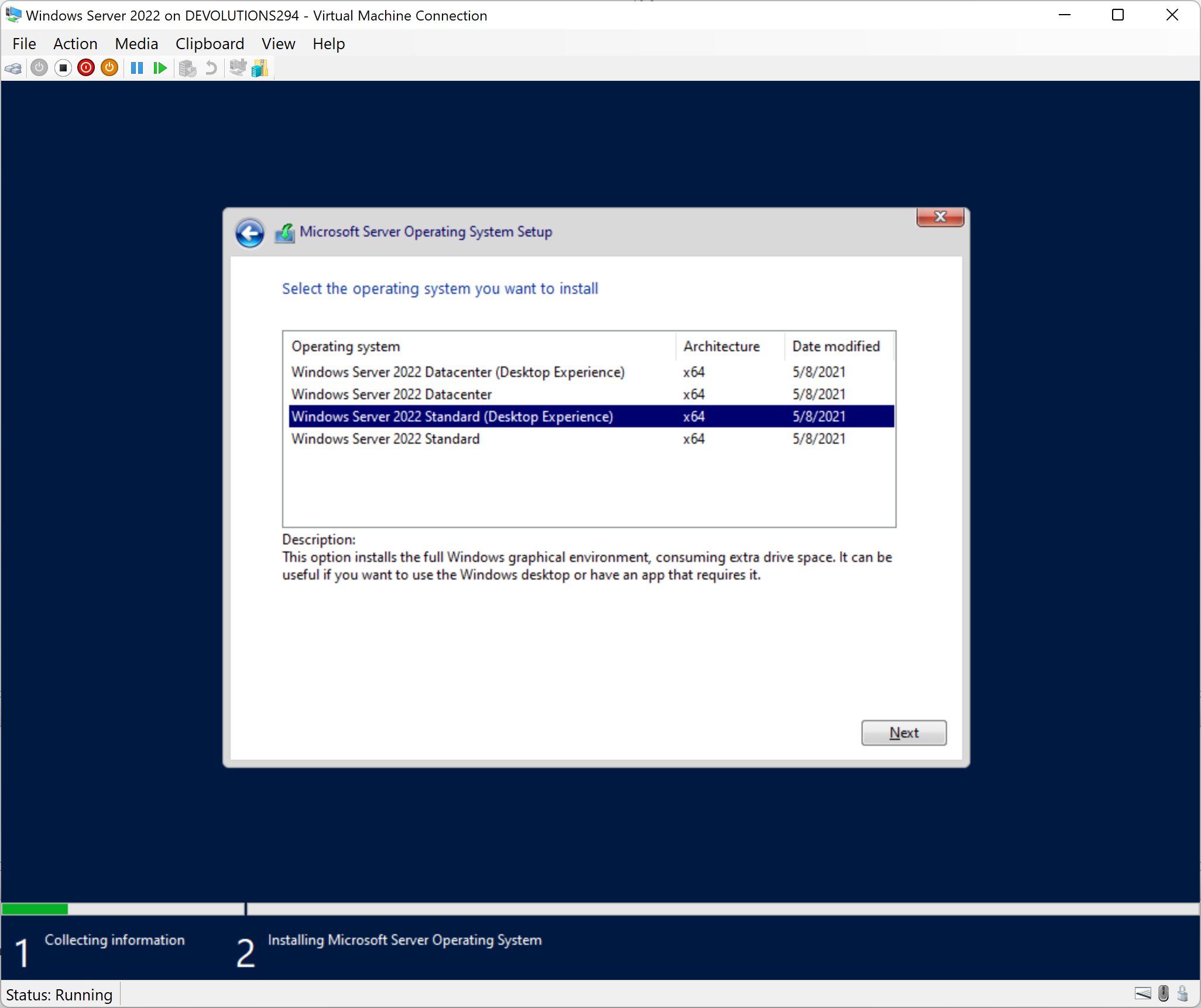The height and width of the screenshot is (1008, 1201).
Task: Click the green Reset/Resume icon
Action: 160,68
